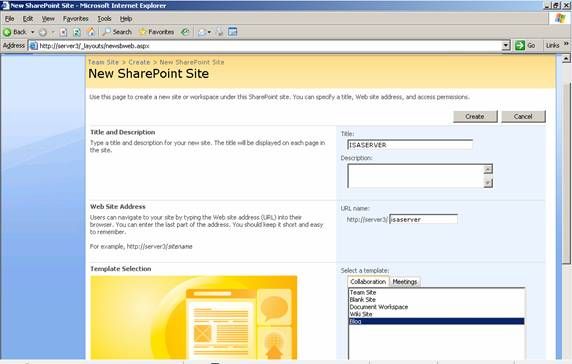Click the page icon in address bar
The image size is (572, 364).
pyautogui.click(x=33, y=46)
